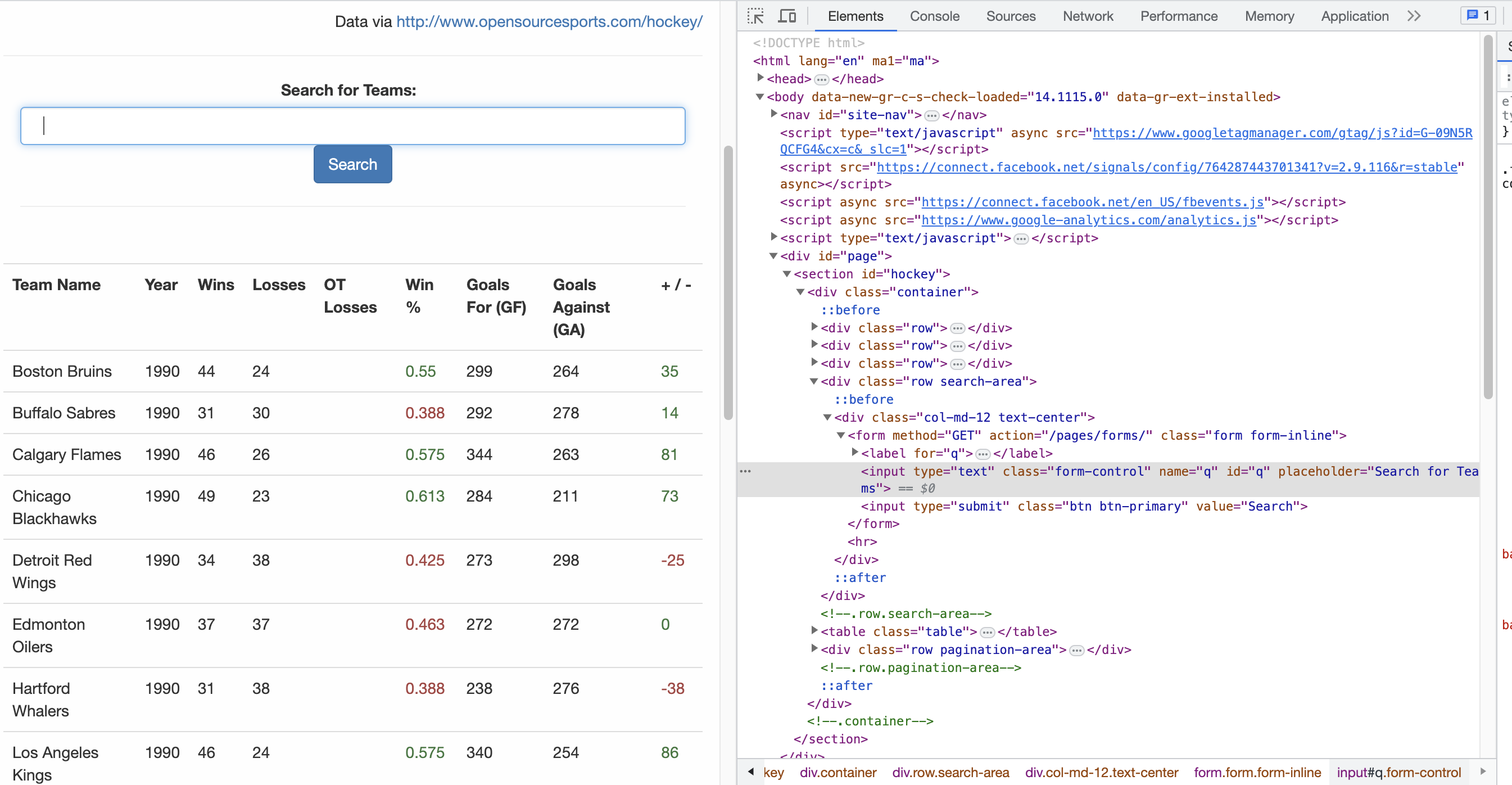Click the ellipsis inside nav#site-nav

pos(932,115)
